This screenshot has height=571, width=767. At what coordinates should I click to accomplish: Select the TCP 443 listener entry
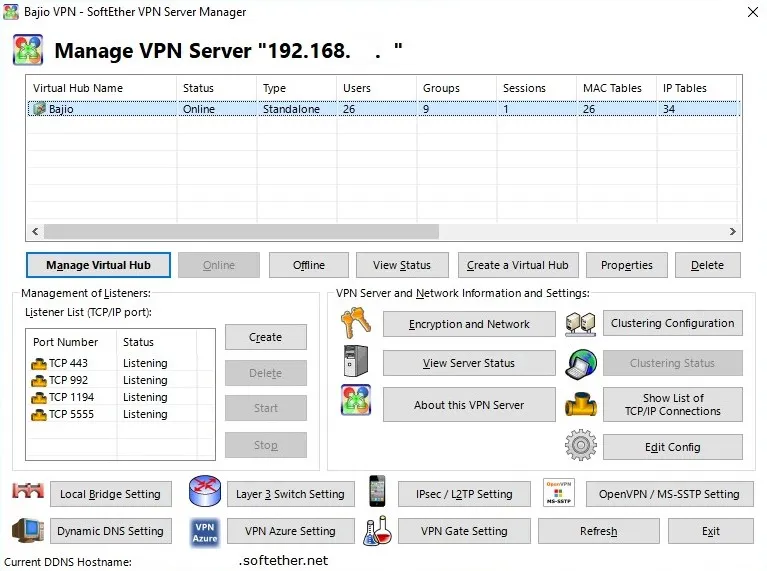(x=68, y=363)
